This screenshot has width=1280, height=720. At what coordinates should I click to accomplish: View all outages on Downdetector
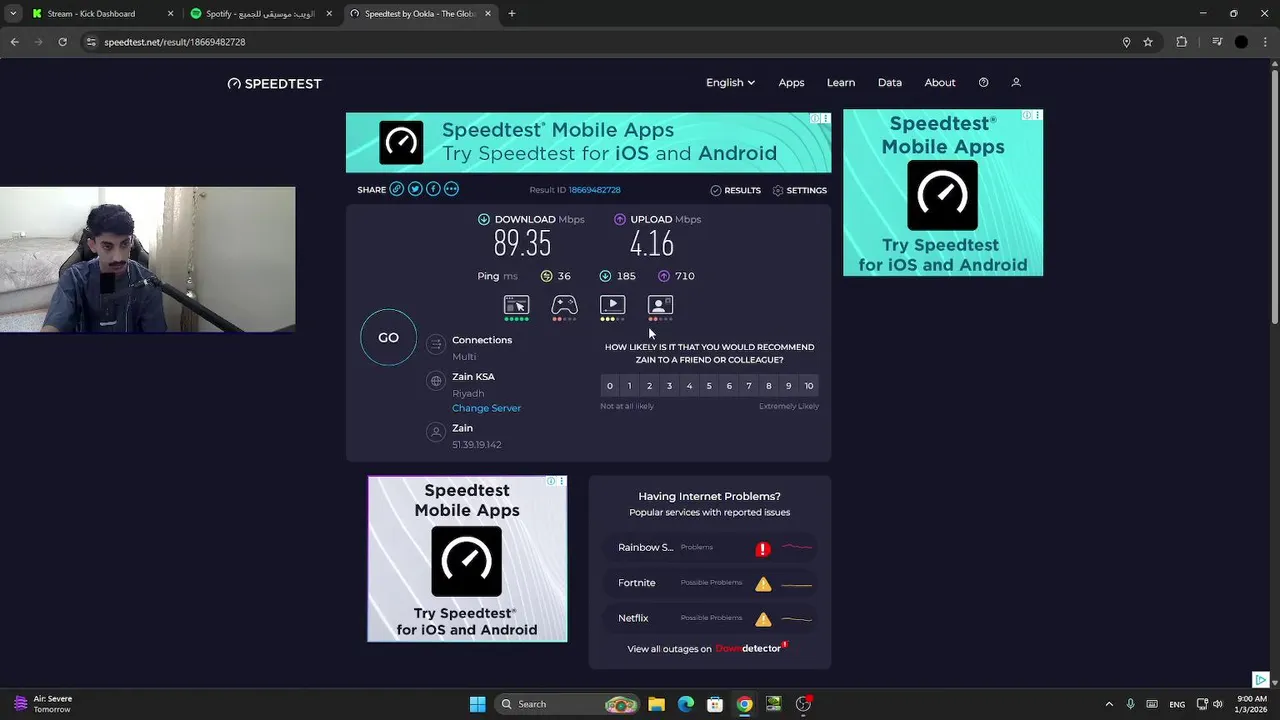[708, 648]
